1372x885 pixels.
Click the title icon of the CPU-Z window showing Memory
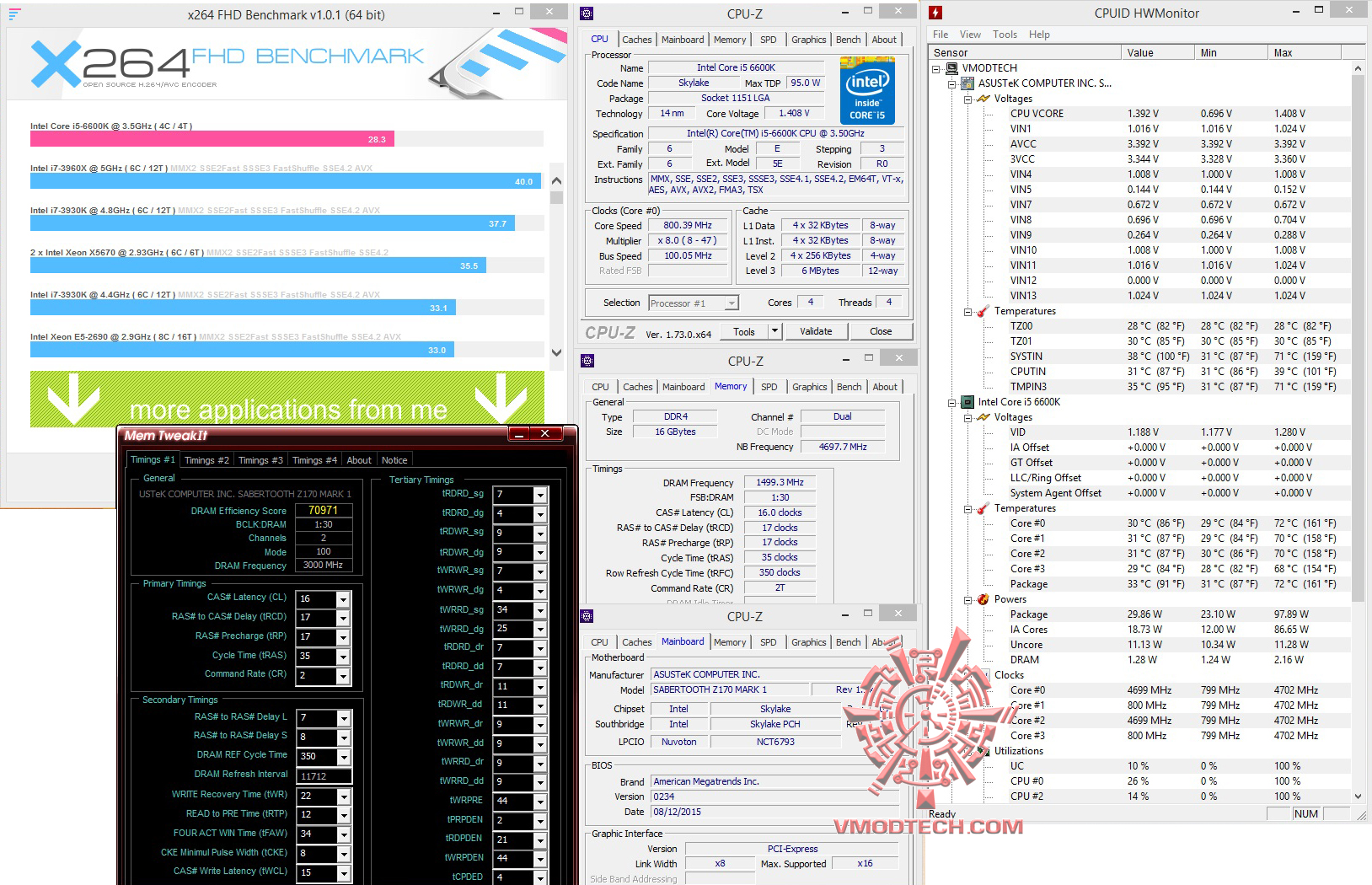587,361
